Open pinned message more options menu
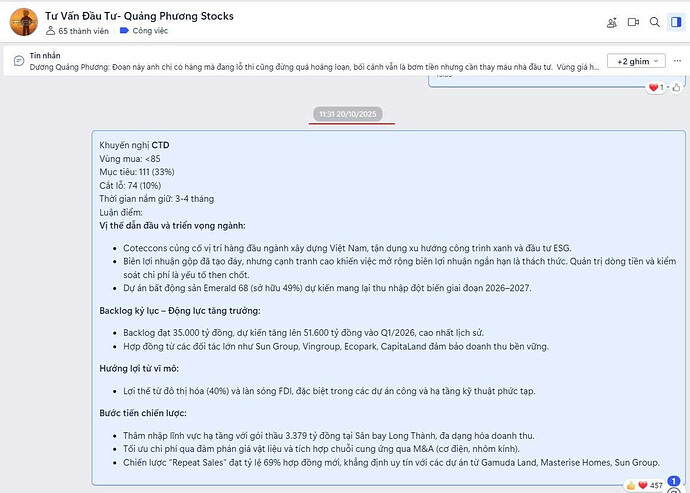690x493 pixels. point(677,61)
